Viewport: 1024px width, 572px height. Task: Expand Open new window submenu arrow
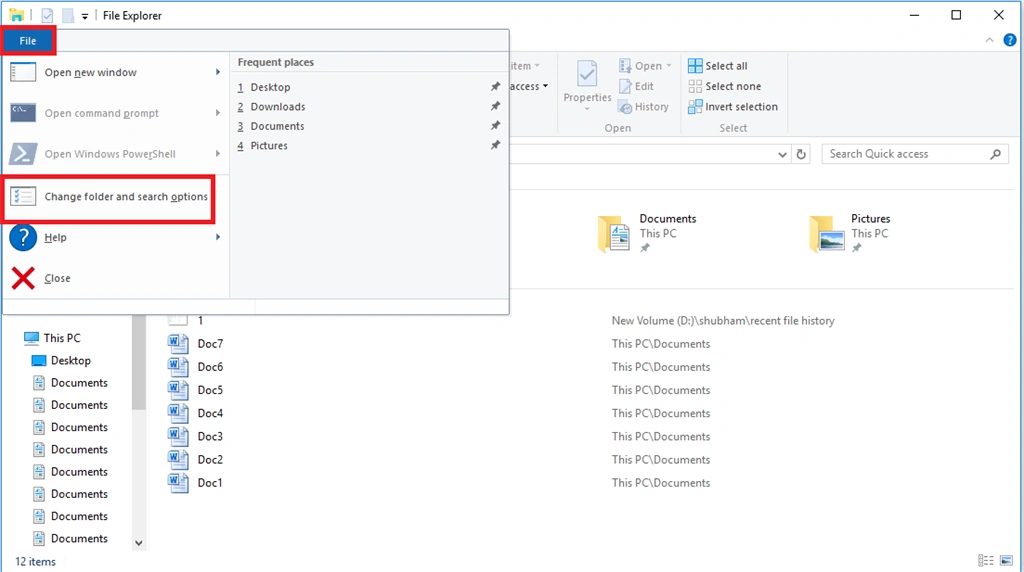point(218,72)
